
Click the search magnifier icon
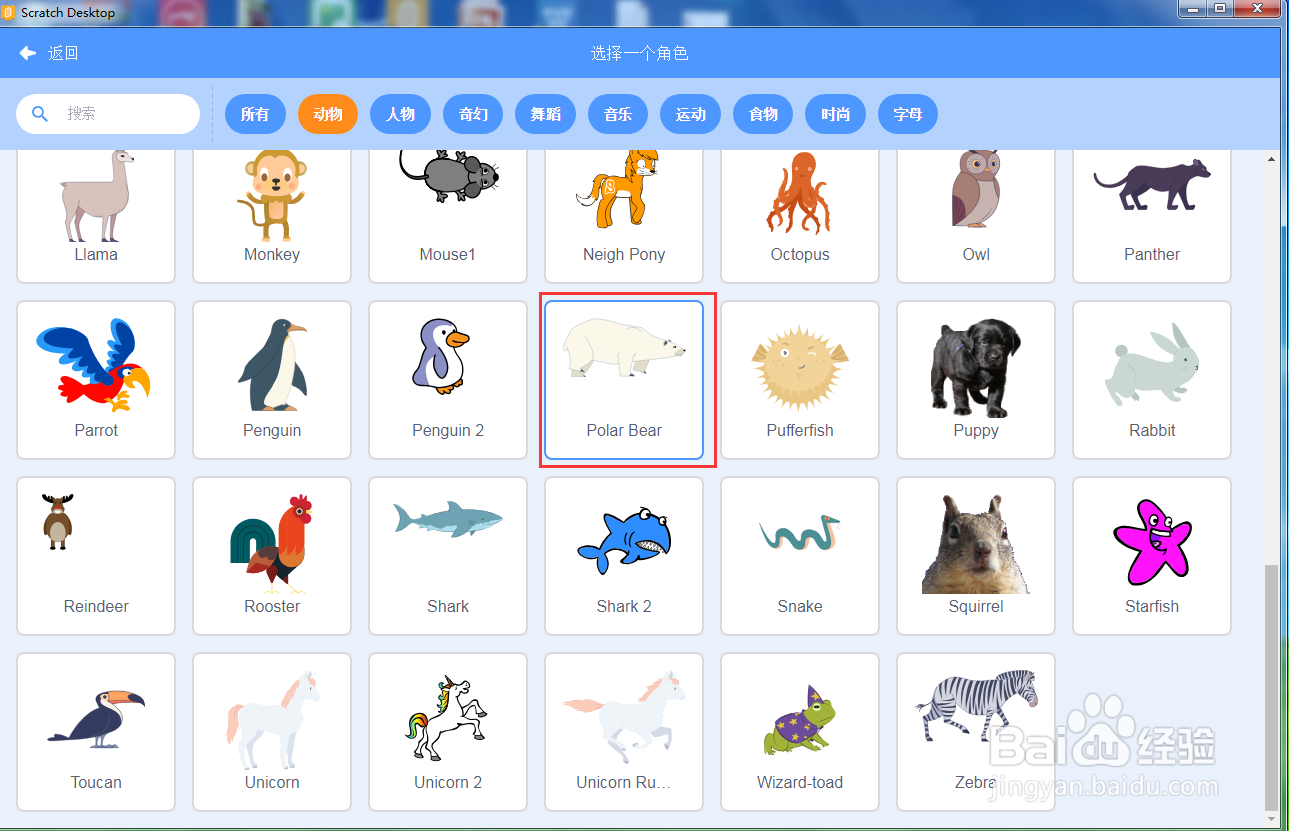click(x=40, y=114)
